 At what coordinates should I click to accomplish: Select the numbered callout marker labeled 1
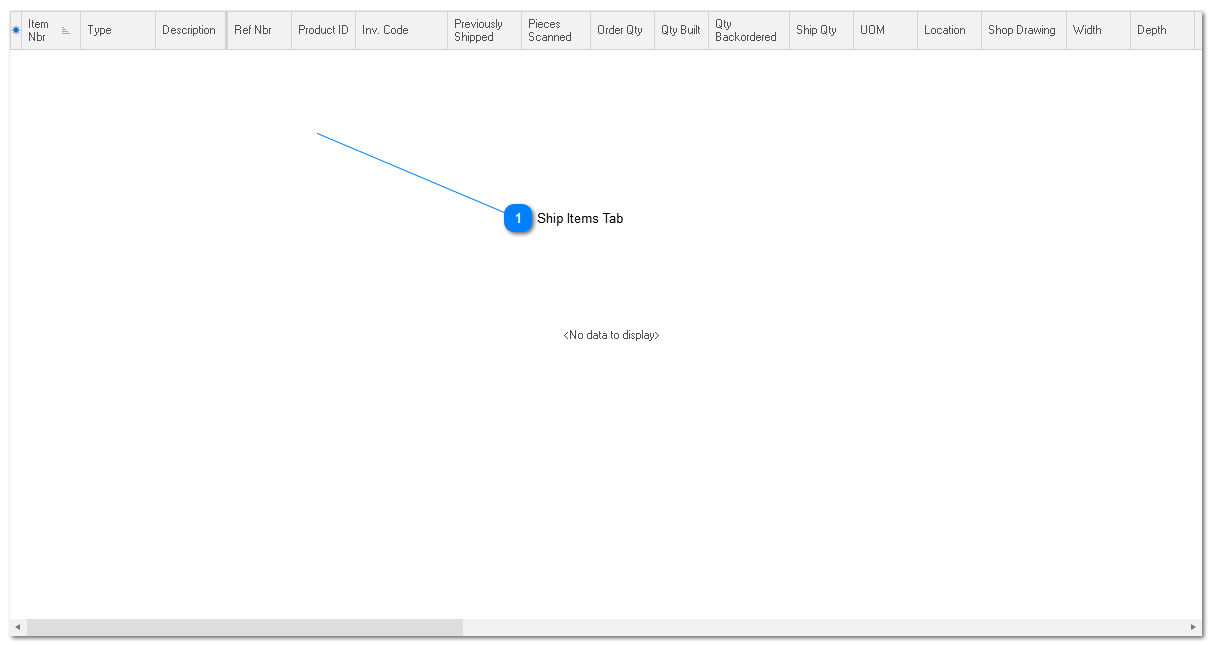point(518,218)
